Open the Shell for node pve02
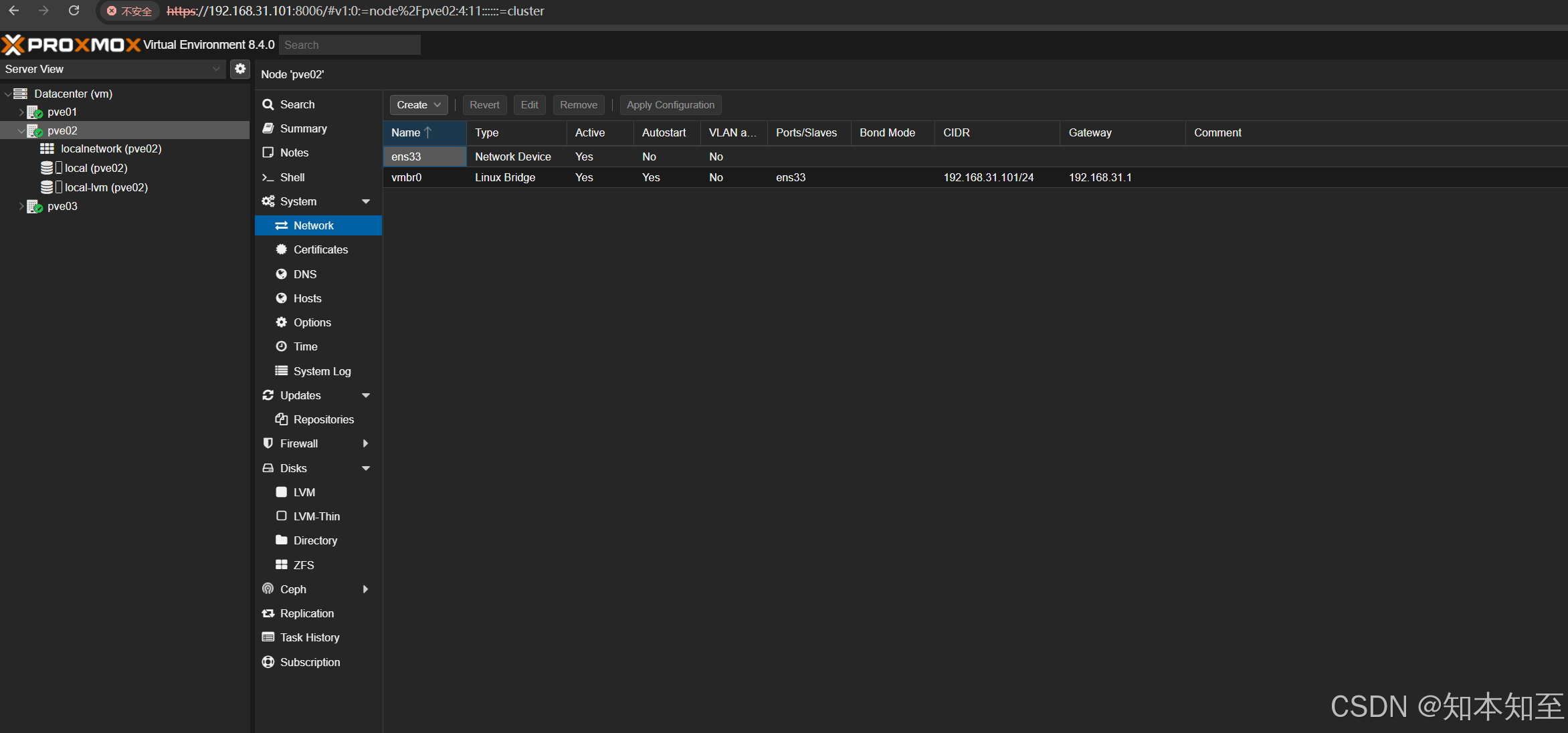The width and height of the screenshot is (1568, 733). [292, 177]
